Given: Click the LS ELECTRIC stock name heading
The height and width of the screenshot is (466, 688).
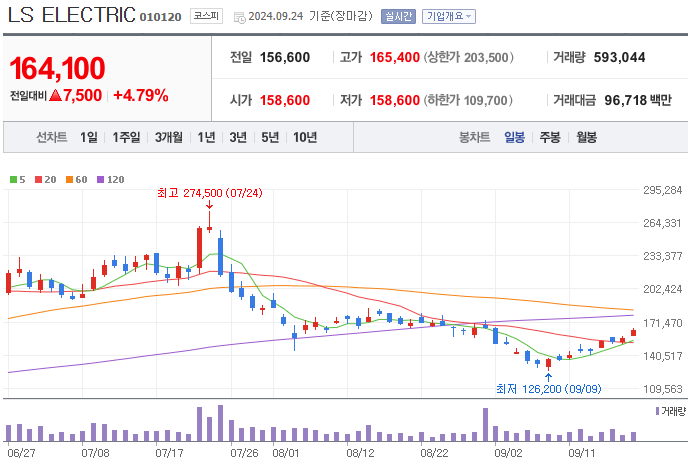Looking at the screenshot, I should click(x=72, y=15).
